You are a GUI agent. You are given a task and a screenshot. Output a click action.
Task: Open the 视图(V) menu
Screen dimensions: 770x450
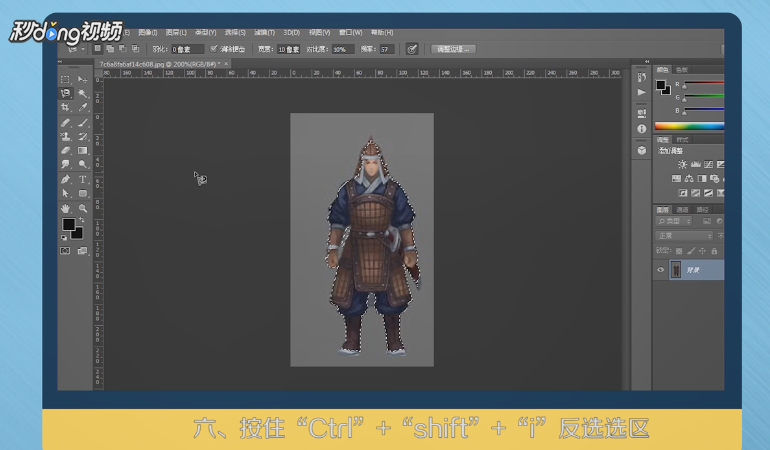click(319, 32)
